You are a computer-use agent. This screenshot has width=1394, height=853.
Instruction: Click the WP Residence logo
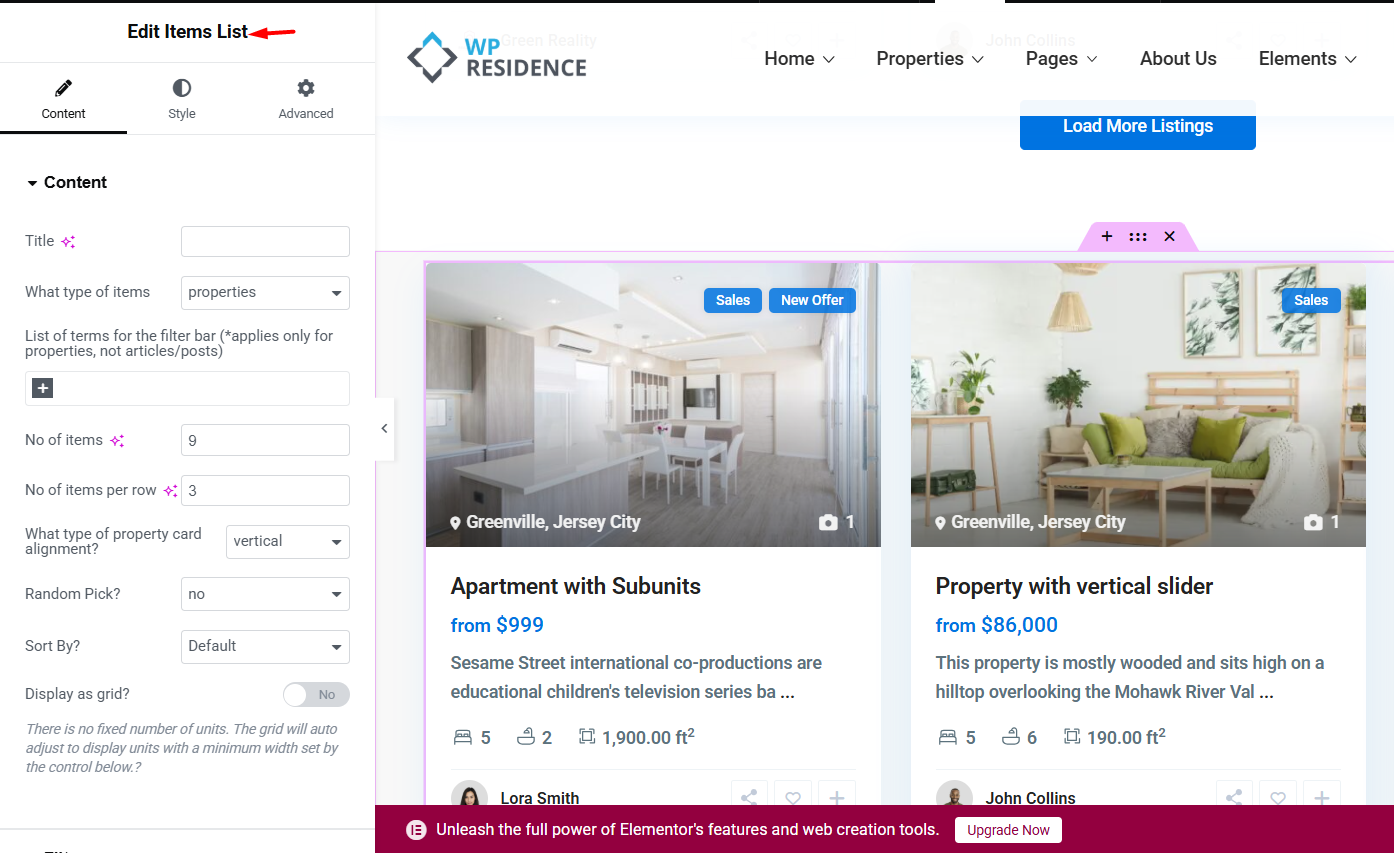click(497, 58)
